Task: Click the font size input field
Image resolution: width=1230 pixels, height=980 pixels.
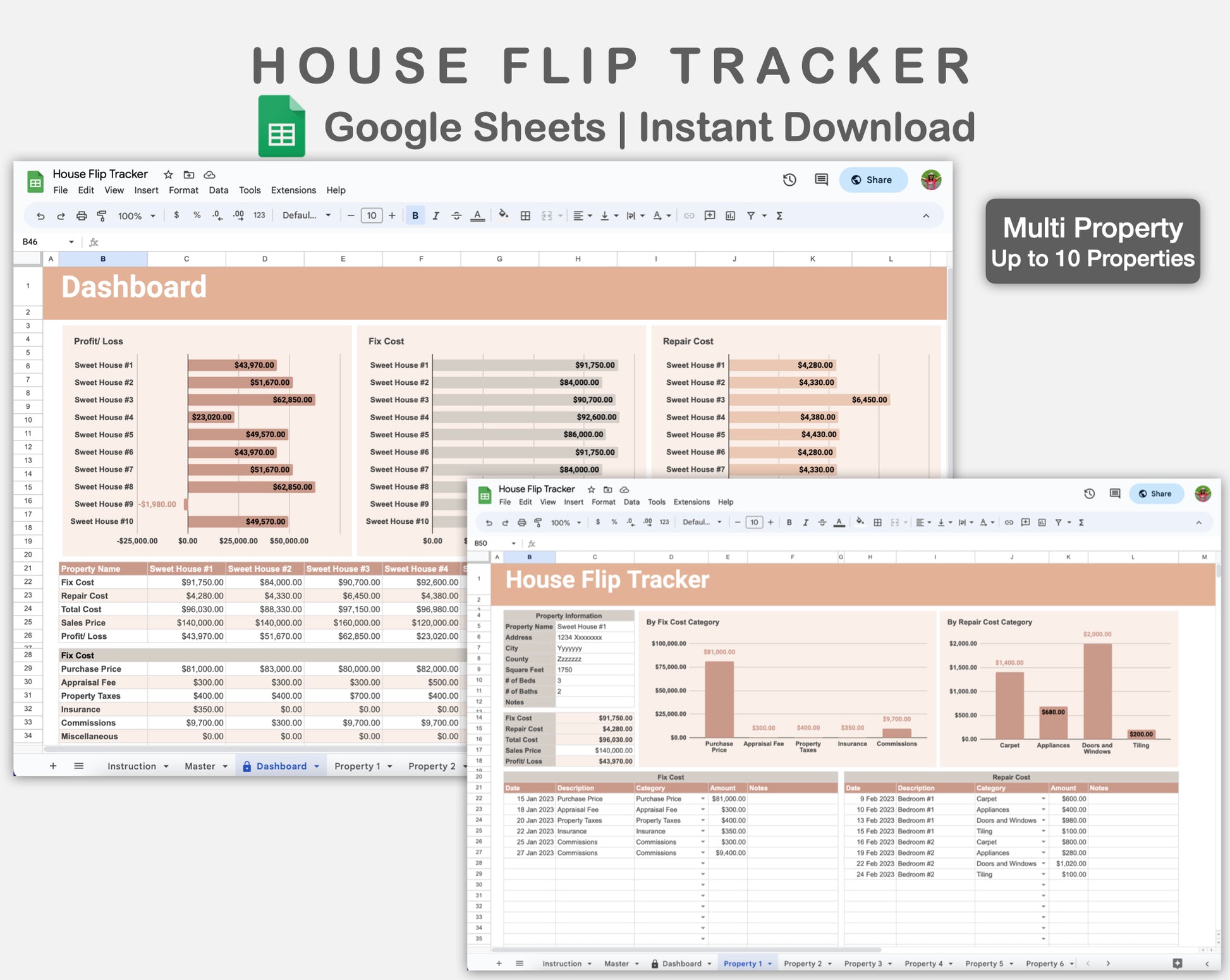Action: click(x=371, y=216)
